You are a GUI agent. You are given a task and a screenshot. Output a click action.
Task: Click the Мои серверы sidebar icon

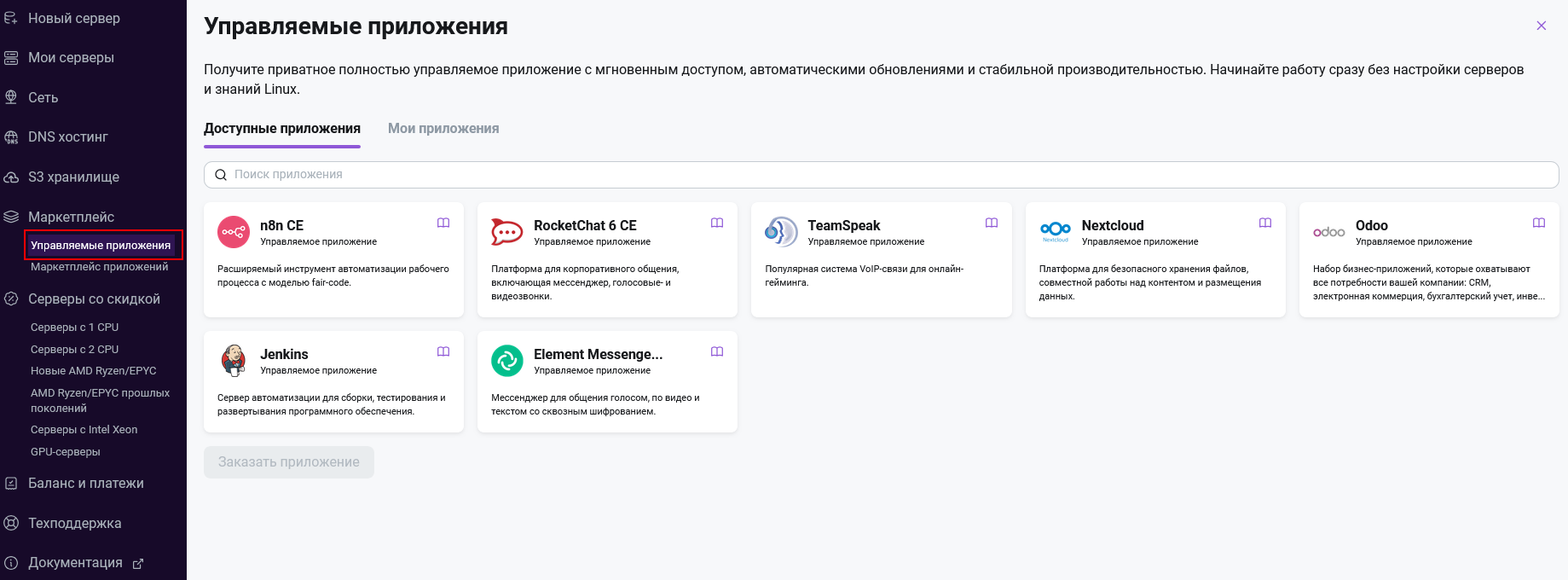point(11,58)
